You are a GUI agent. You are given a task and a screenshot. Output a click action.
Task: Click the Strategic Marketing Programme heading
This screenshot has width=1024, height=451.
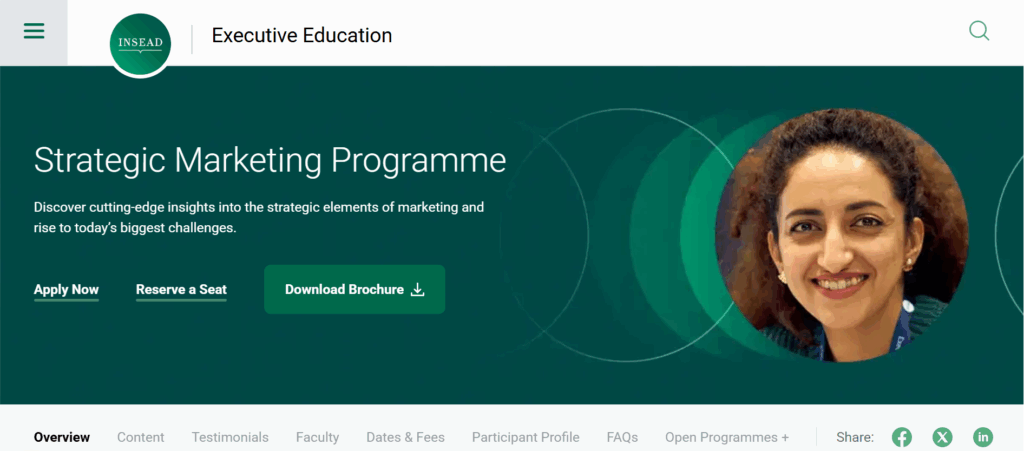(270, 160)
